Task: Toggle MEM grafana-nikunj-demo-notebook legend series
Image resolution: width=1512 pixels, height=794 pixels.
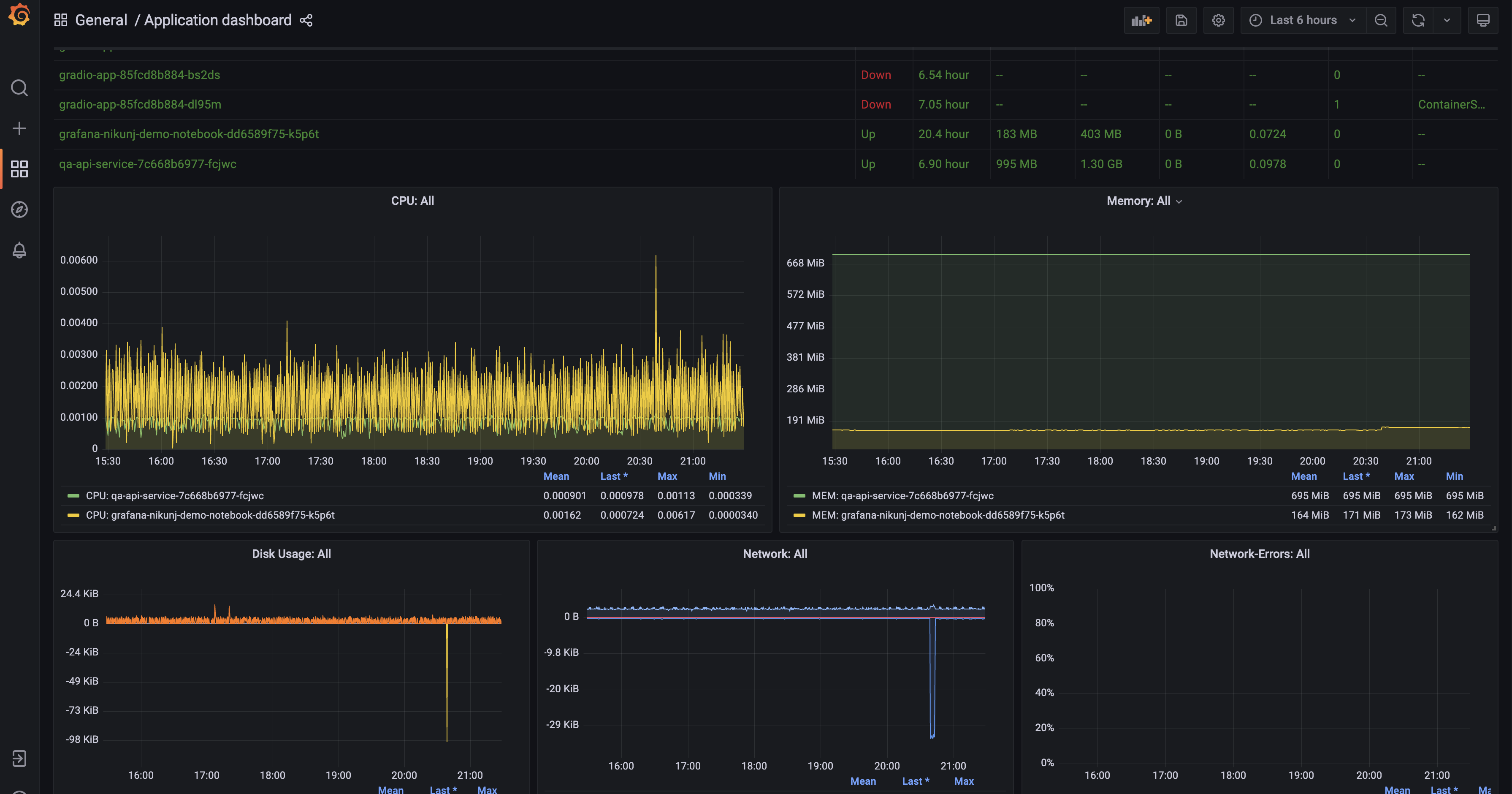Action: pos(938,515)
